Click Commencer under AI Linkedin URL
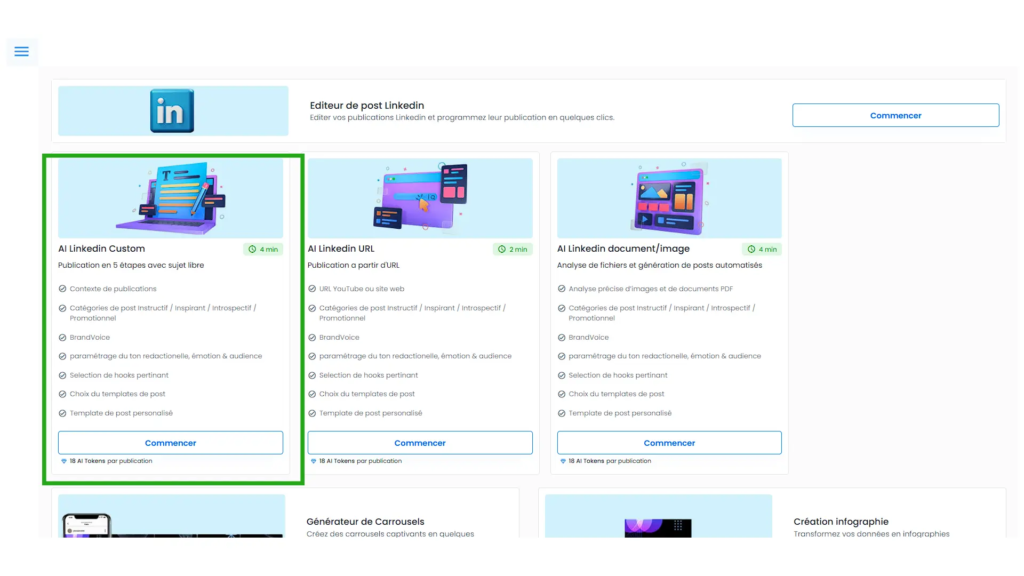This screenshot has height=576, width=1024. click(420, 443)
